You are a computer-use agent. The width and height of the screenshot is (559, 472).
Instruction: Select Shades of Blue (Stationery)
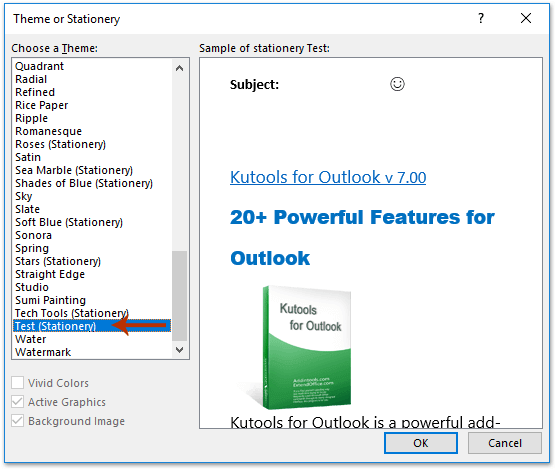(92, 183)
